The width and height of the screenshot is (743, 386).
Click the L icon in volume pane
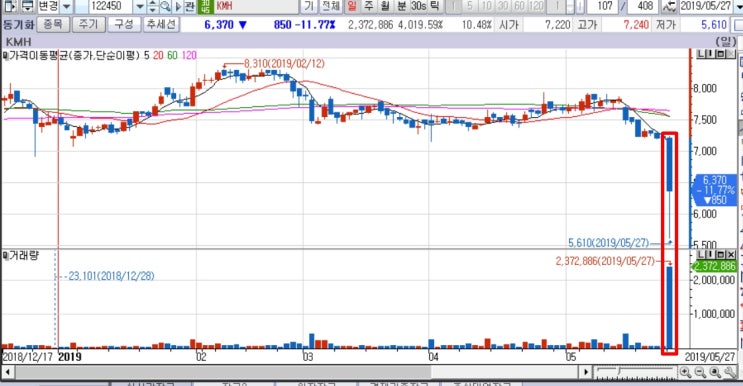coord(700,255)
